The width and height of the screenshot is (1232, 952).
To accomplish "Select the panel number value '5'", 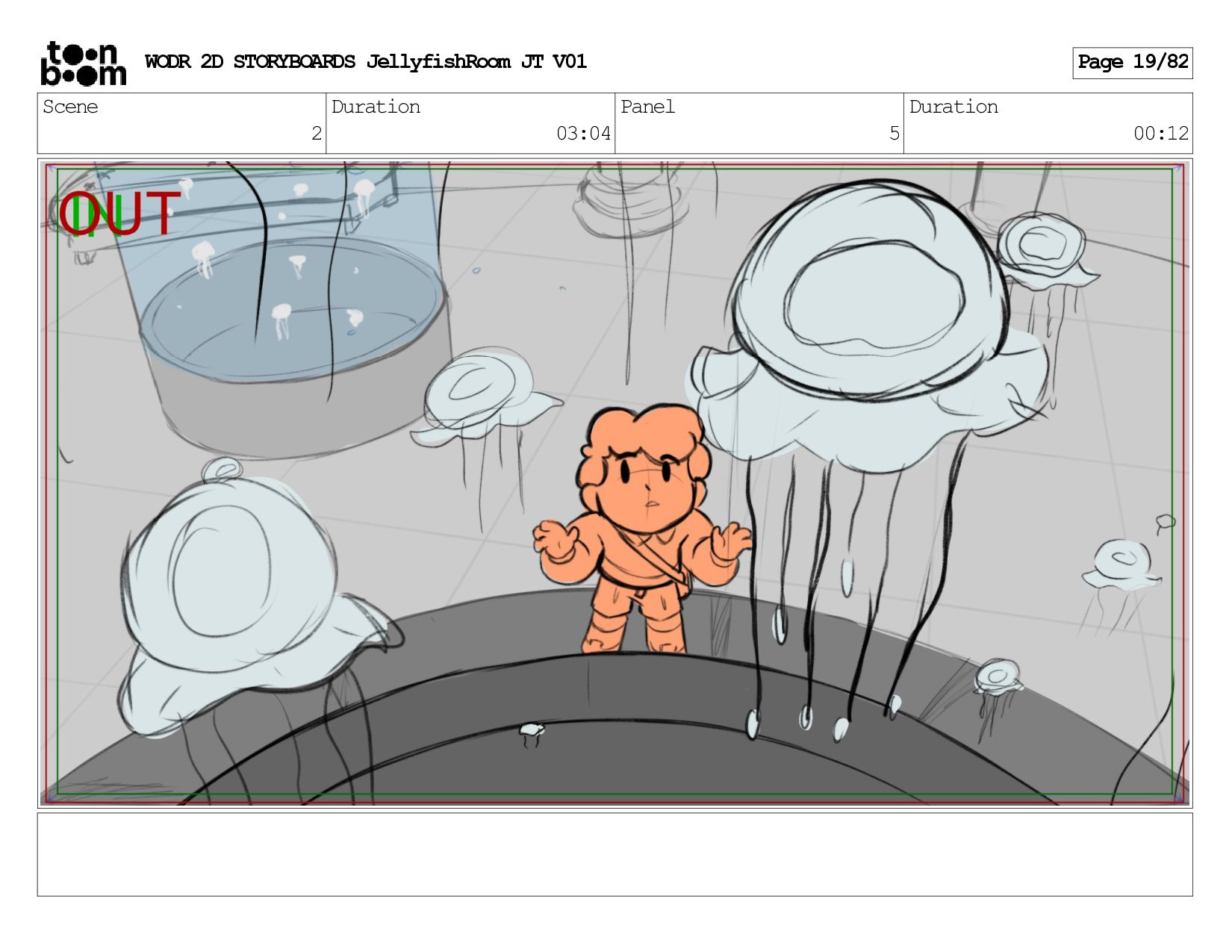I will (x=895, y=134).
